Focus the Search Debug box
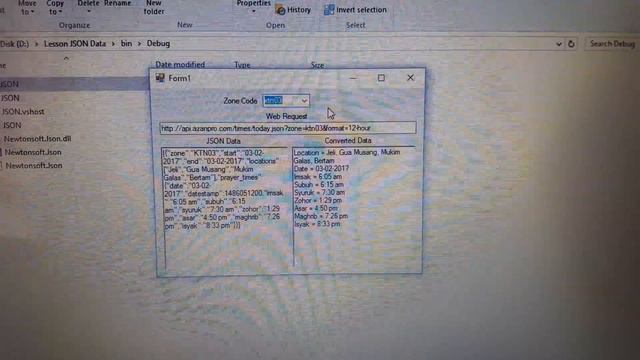Viewport: 640px width, 360px height. [612, 44]
